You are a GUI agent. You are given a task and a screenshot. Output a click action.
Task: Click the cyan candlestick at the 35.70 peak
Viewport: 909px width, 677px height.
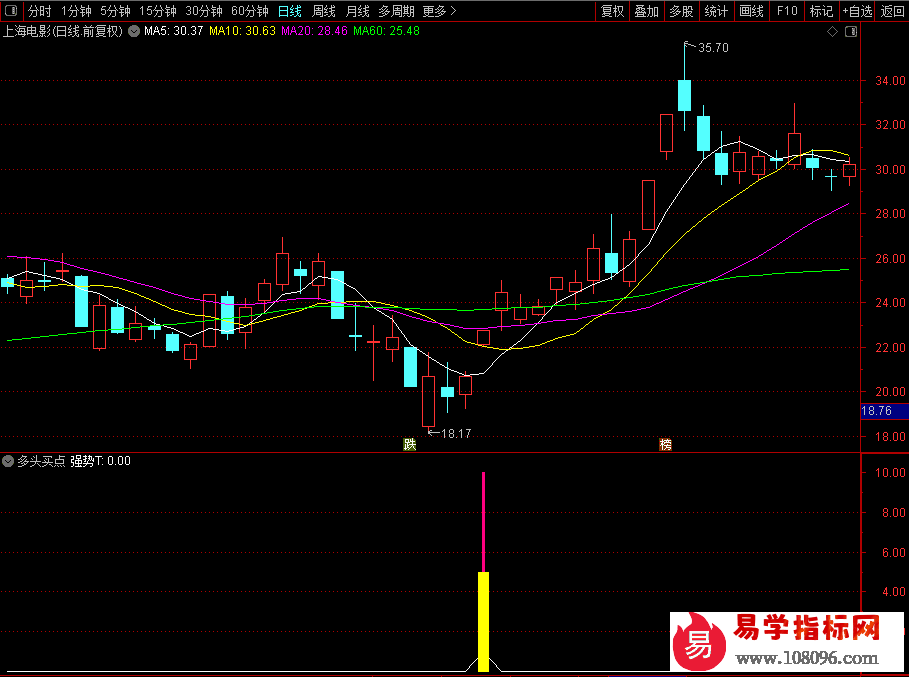pos(684,95)
